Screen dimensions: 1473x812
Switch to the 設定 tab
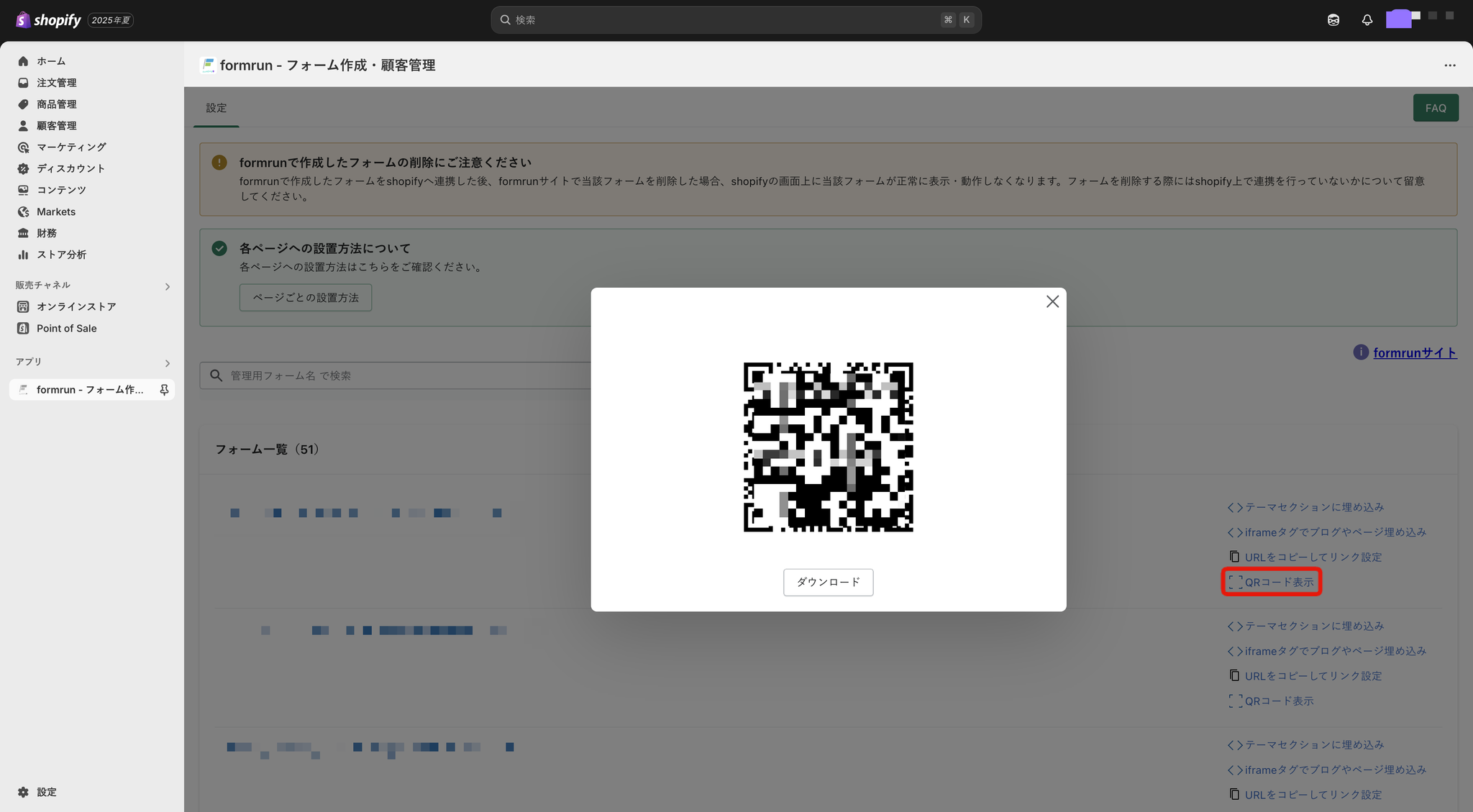pyautogui.click(x=216, y=108)
